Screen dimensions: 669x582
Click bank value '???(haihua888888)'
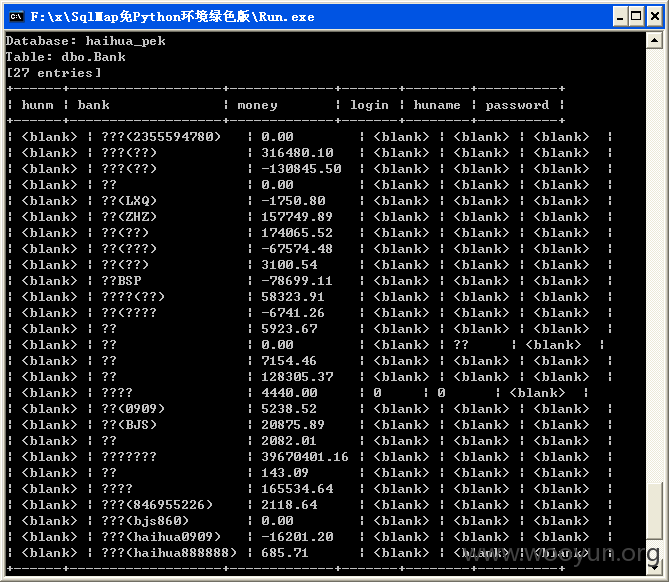point(169,553)
